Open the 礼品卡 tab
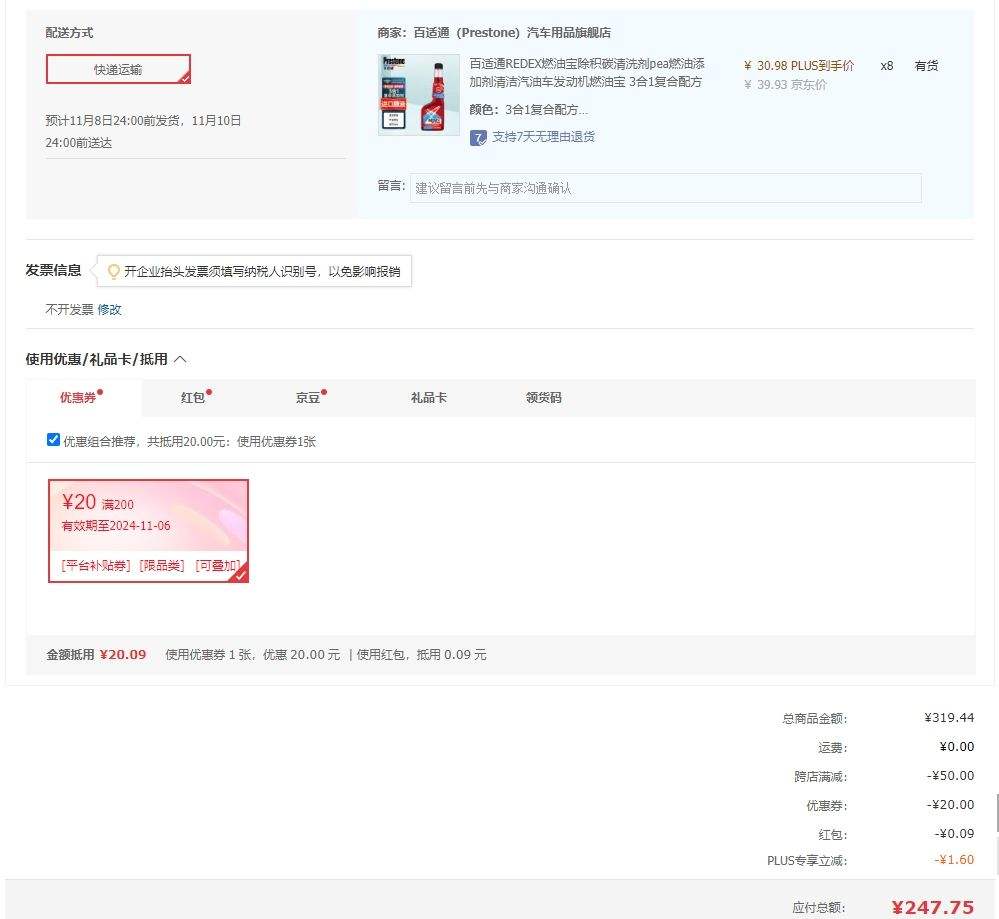 click(427, 397)
